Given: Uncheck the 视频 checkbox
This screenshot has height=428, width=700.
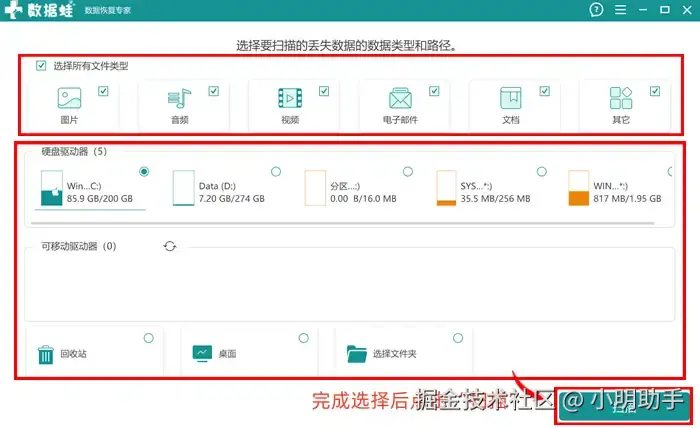Looking at the screenshot, I should (x=324, y=91).
